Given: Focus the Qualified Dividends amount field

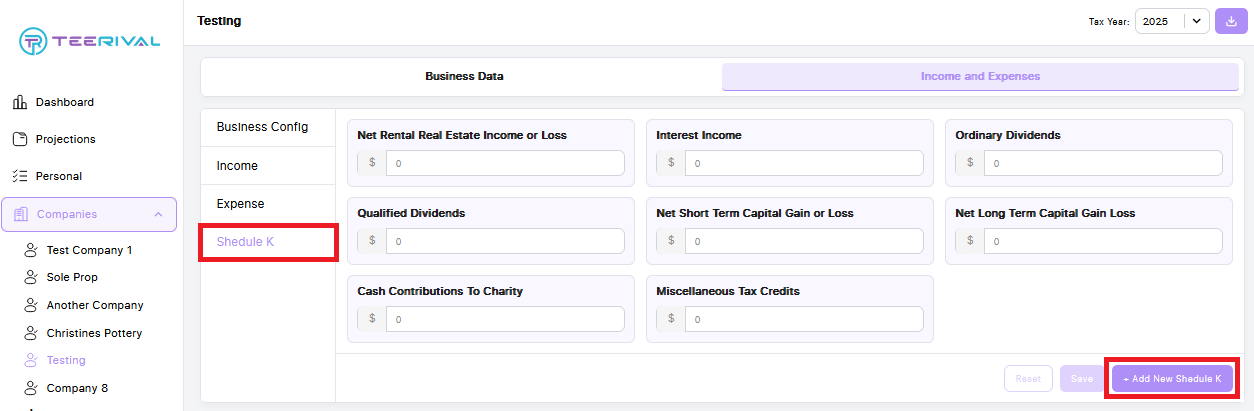Looking at the screenshot, I should [x=505, y=241].
